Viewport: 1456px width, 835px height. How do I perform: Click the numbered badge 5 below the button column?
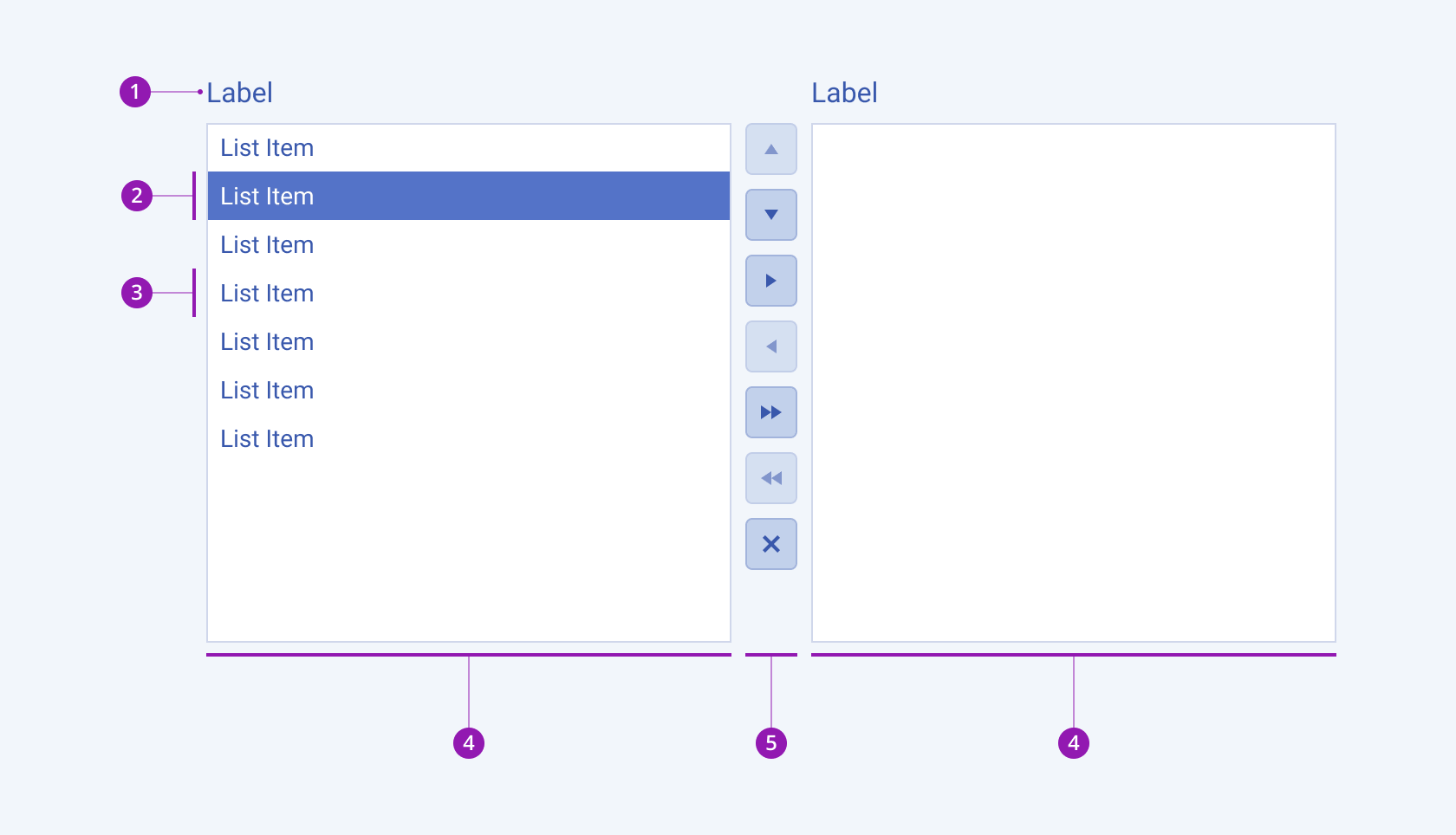click(x=770, y=742)
